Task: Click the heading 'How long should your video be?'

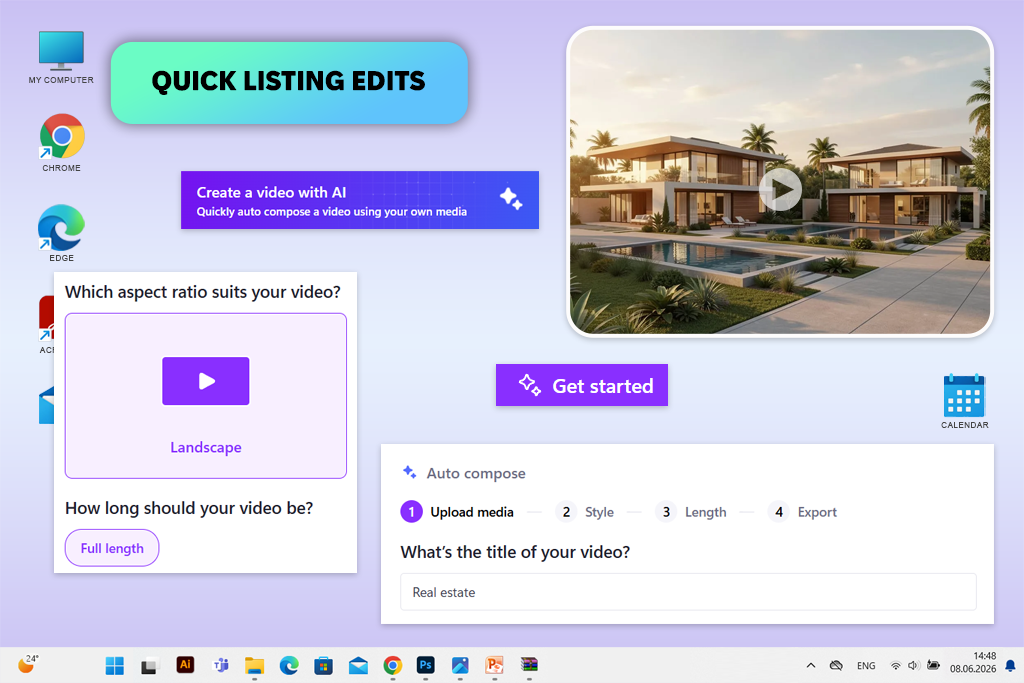Action: pos(189,508)
